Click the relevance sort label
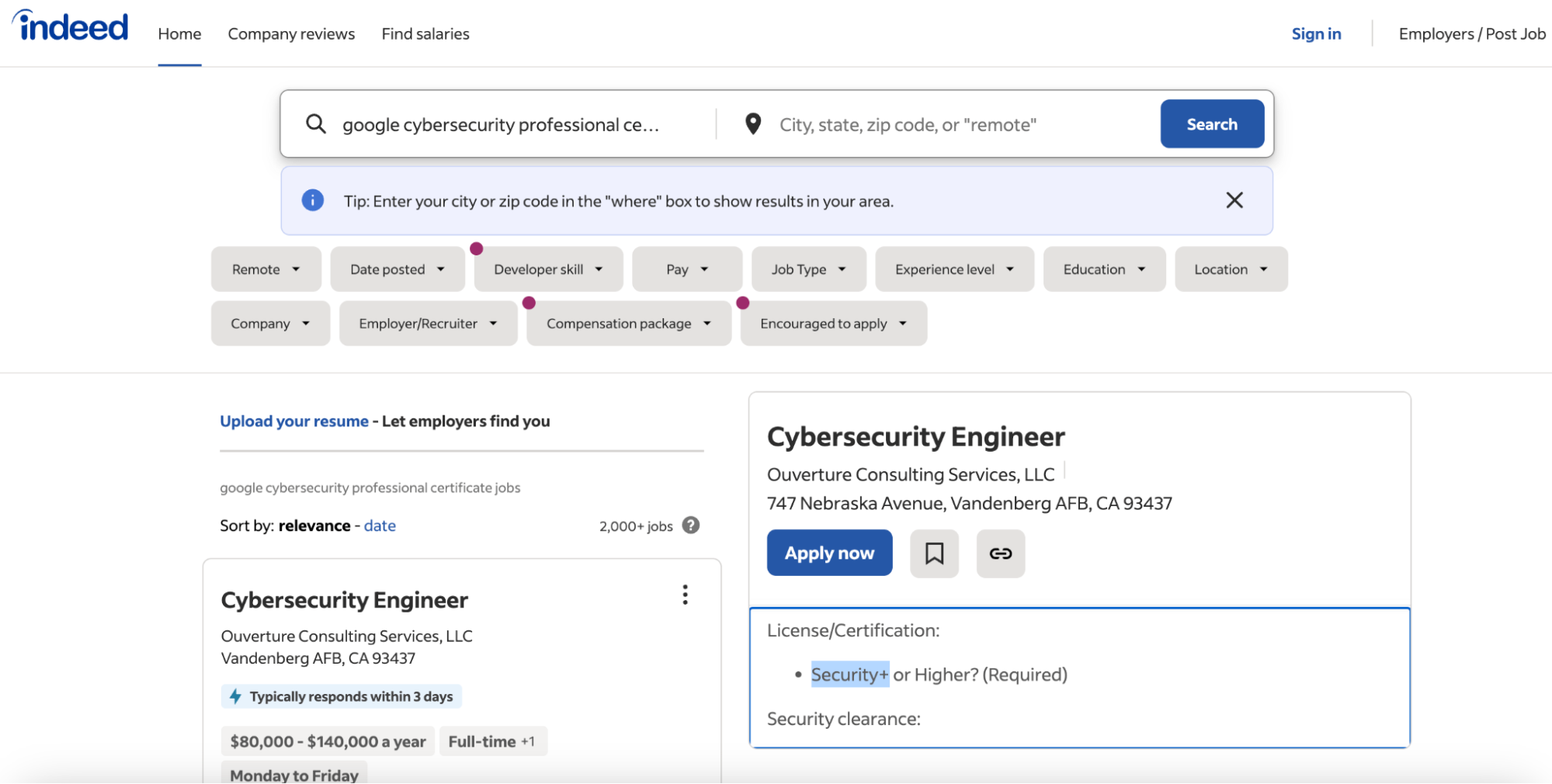 [314, 526]
